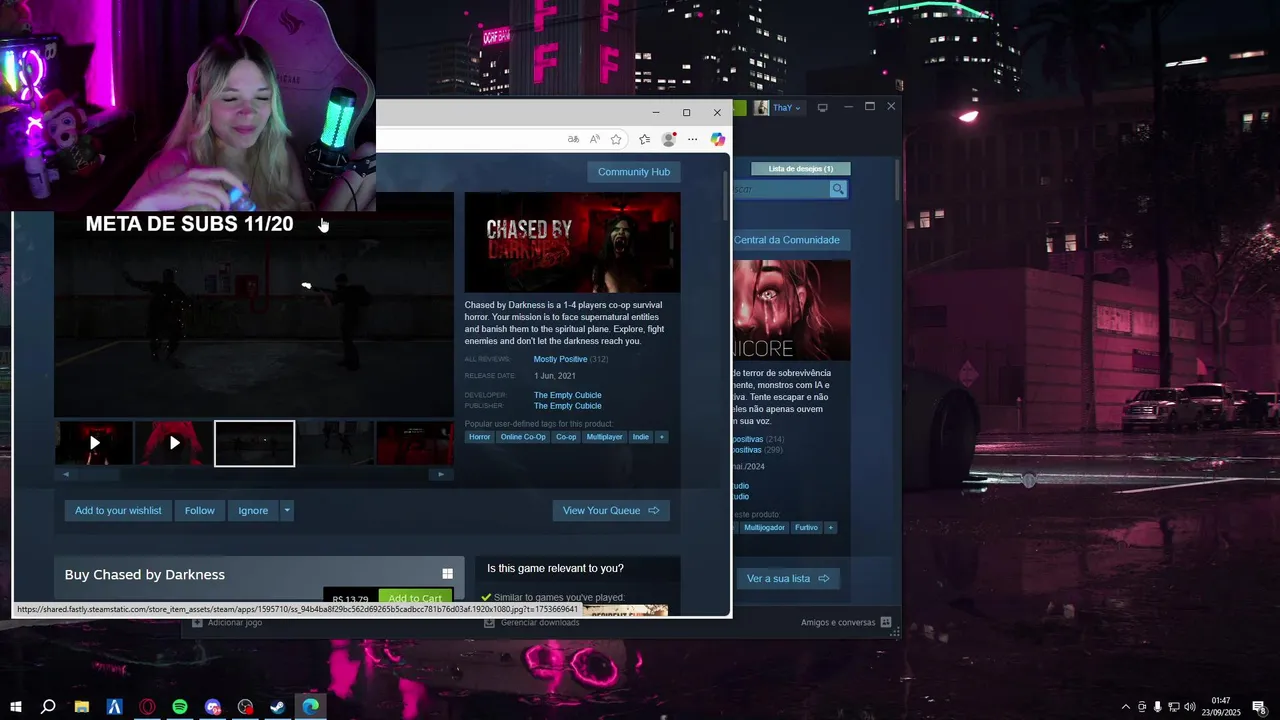1280x720 pixels.
Task: Open the Windows Start menu
Action: [15, 707]
